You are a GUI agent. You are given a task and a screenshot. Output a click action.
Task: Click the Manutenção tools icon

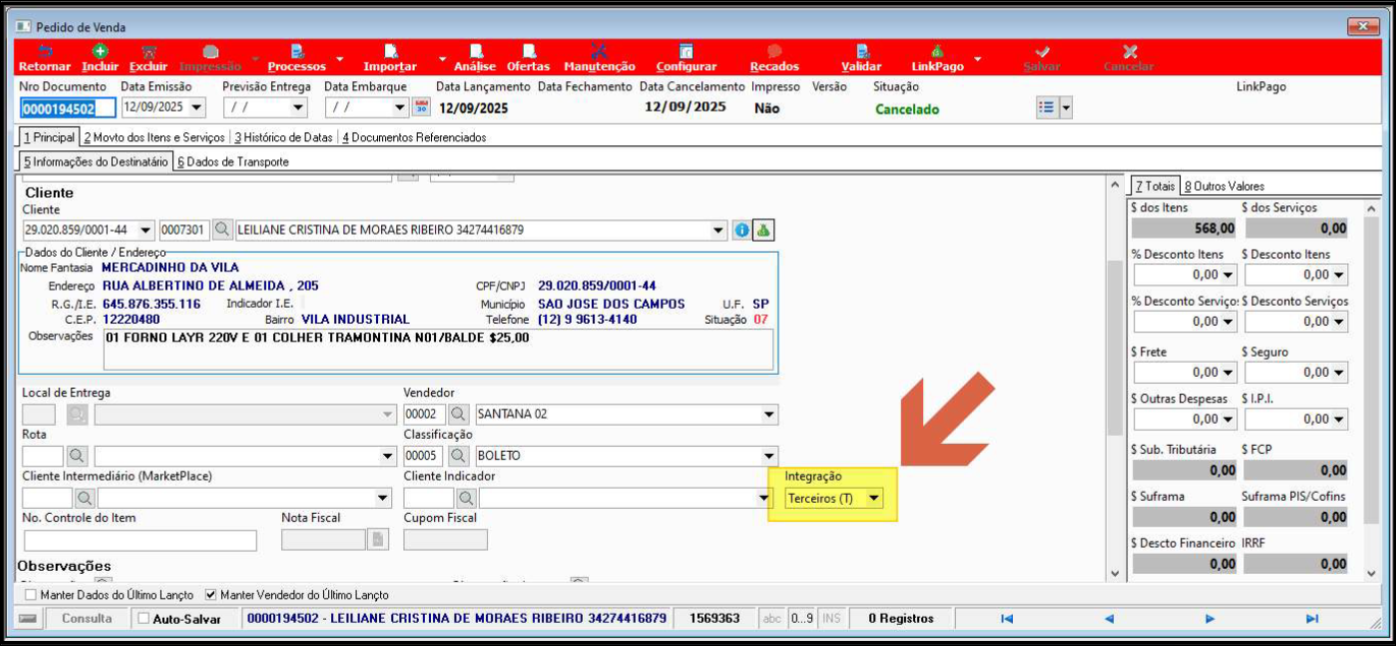(599, 52)
